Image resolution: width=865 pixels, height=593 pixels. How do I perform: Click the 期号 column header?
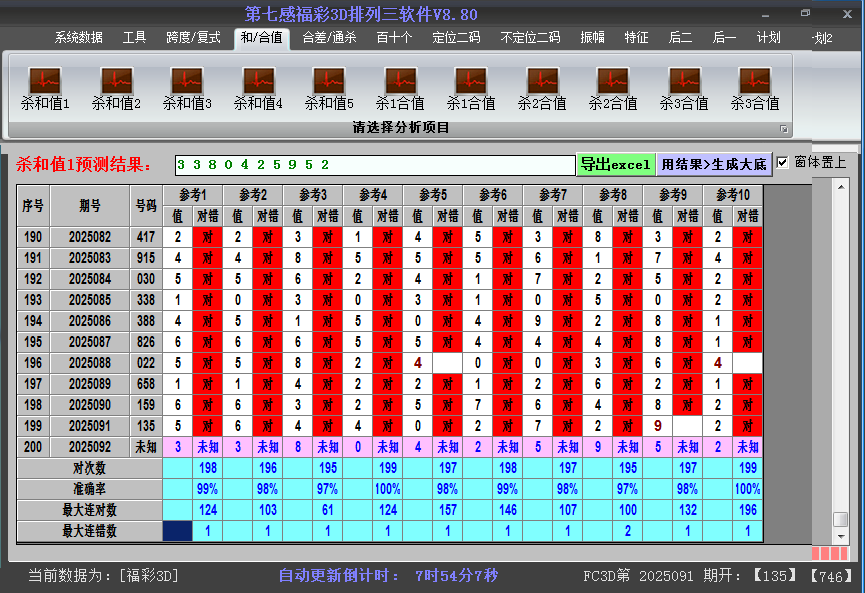point(90,206)
